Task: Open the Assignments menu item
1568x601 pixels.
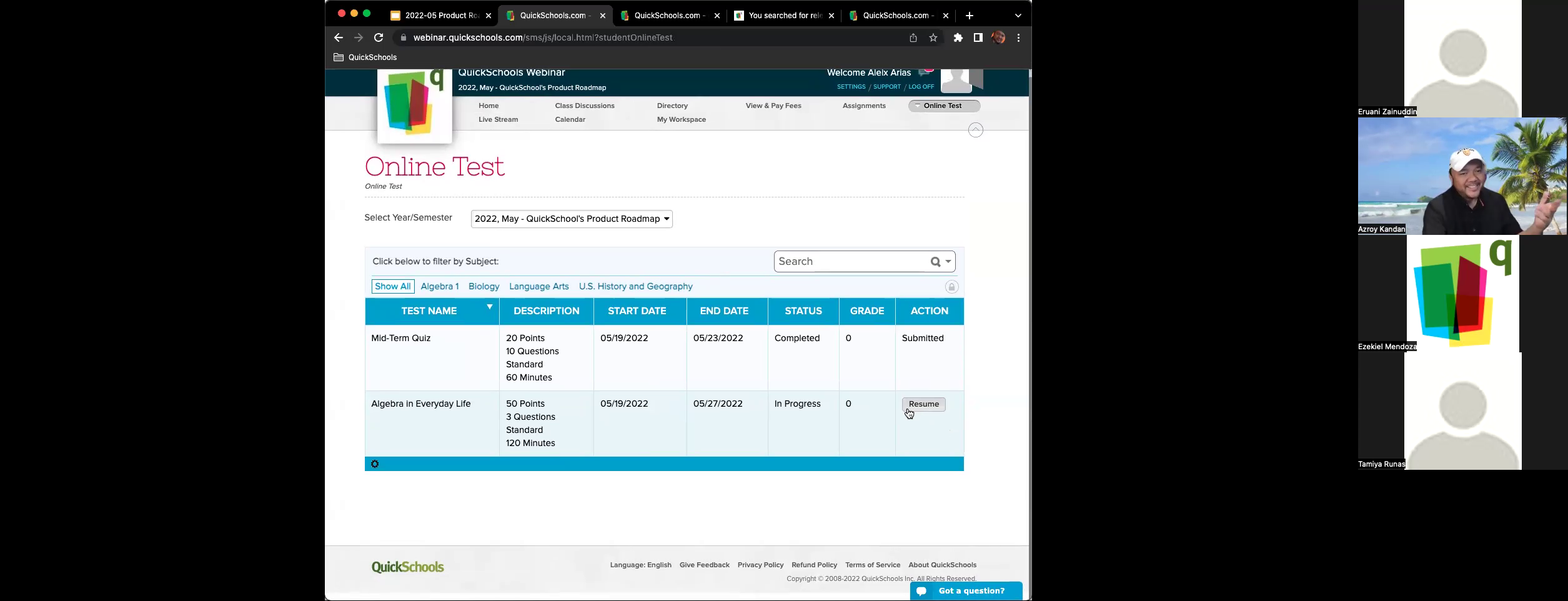Action: click(864, 106)
